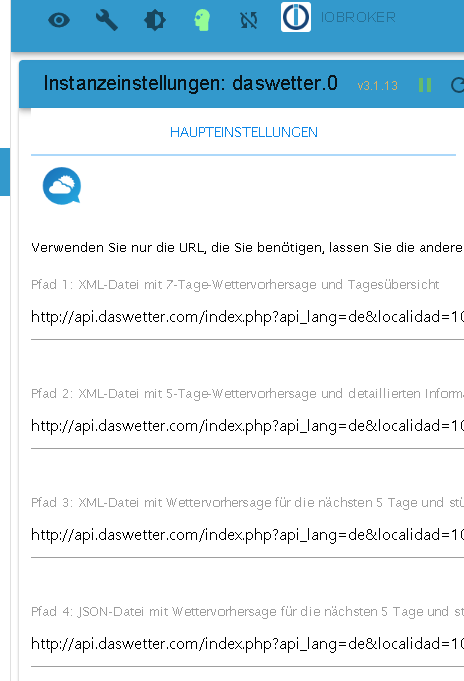The width and height of the screenshot is (464, 681).
Task: Click the daswetter cloud adapter logo
Action: point(62,185)
